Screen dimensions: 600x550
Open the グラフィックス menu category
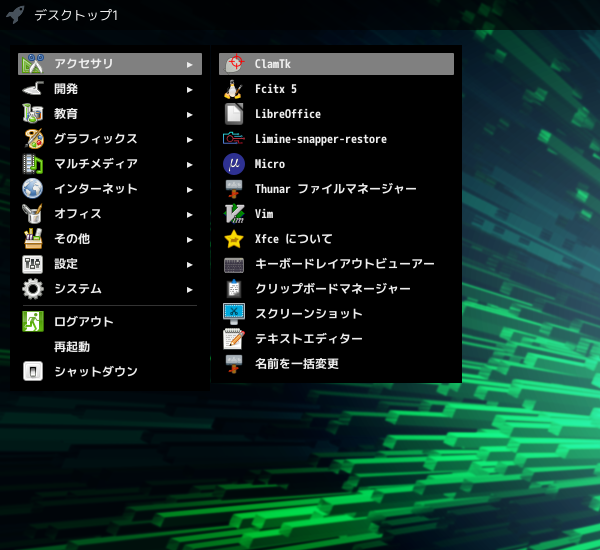[110, 139]
